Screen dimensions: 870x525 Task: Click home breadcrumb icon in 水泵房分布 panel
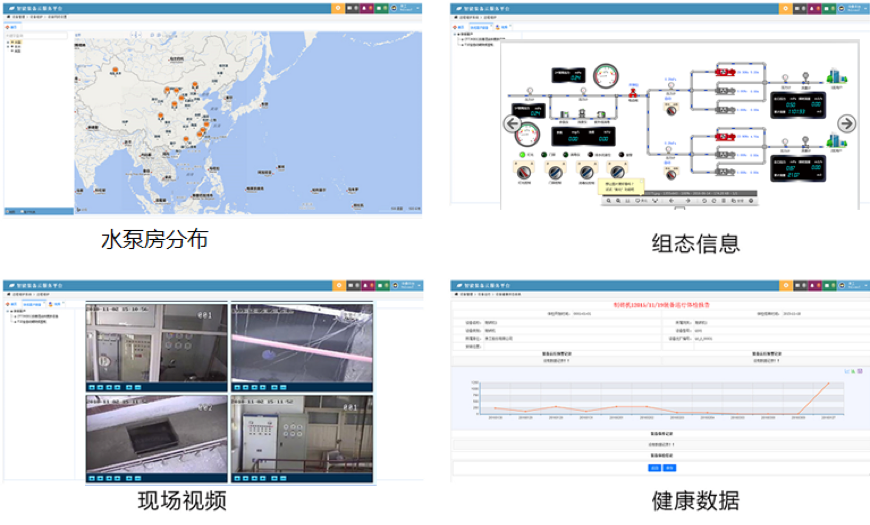[8, 17]
